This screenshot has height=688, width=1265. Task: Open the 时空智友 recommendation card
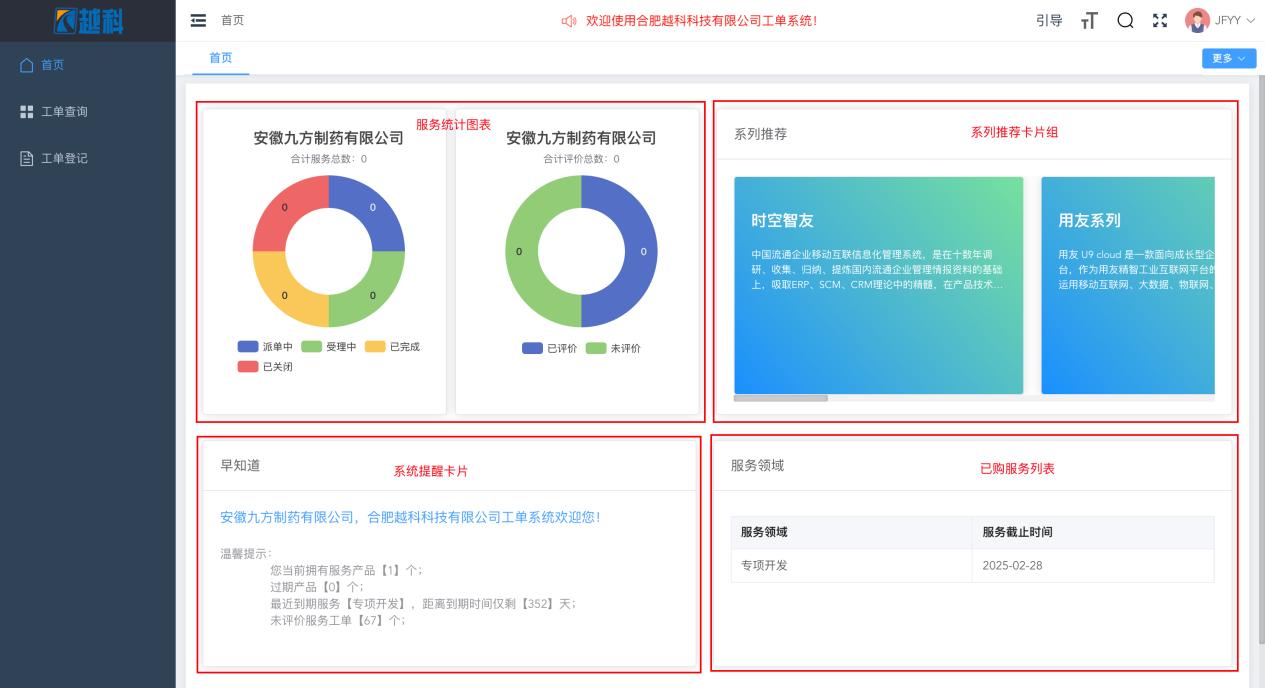pos(879,285)
